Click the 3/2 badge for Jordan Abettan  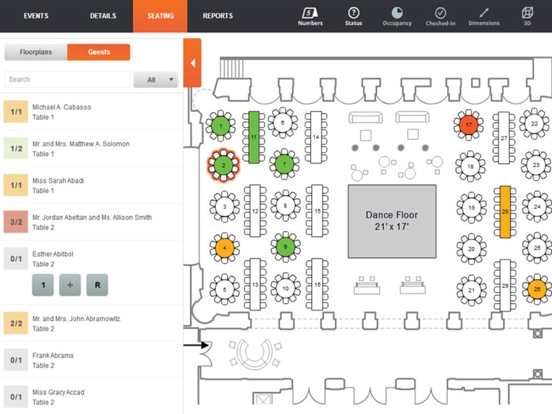(x=16, y=222)
